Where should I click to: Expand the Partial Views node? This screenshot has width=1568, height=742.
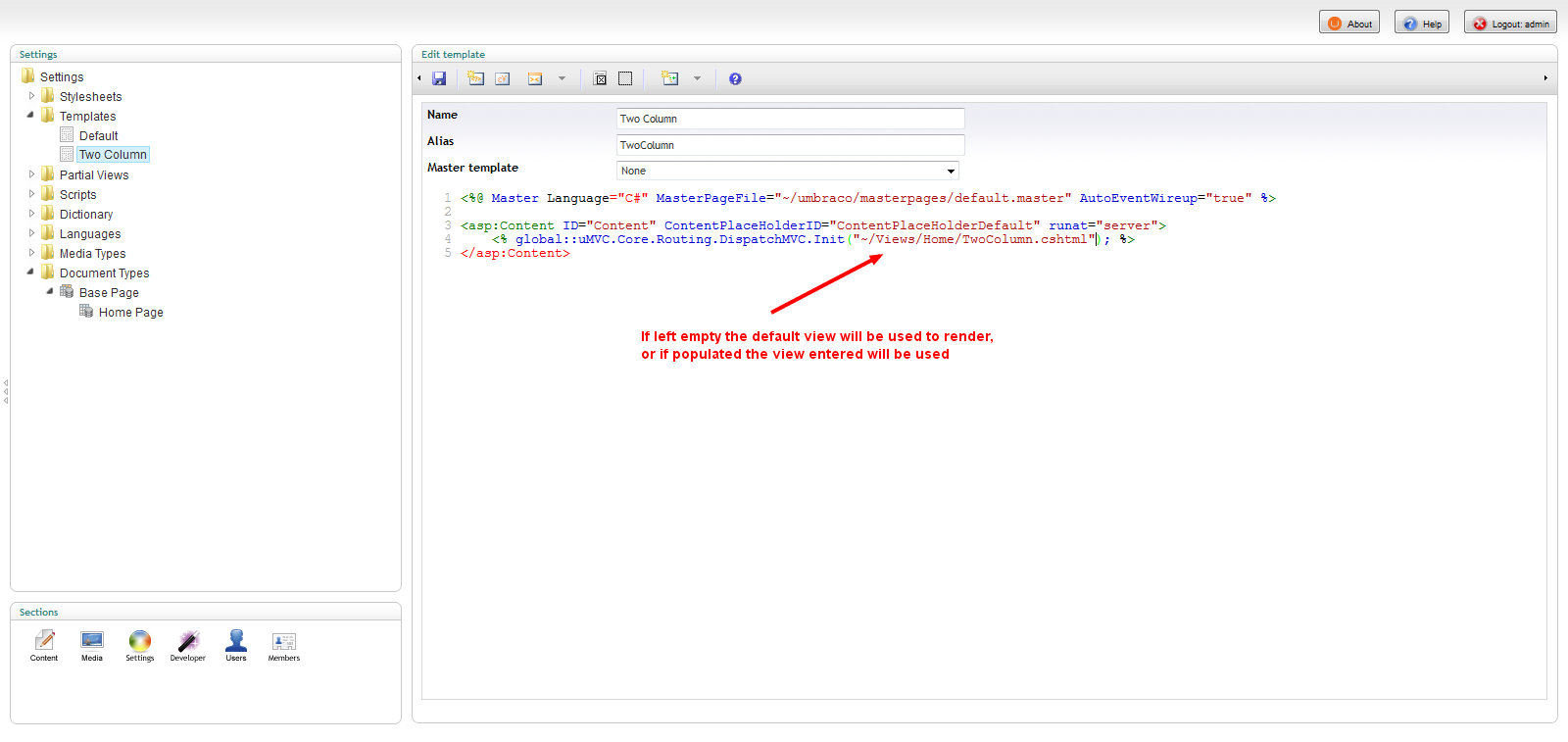[x=31, y=174]
